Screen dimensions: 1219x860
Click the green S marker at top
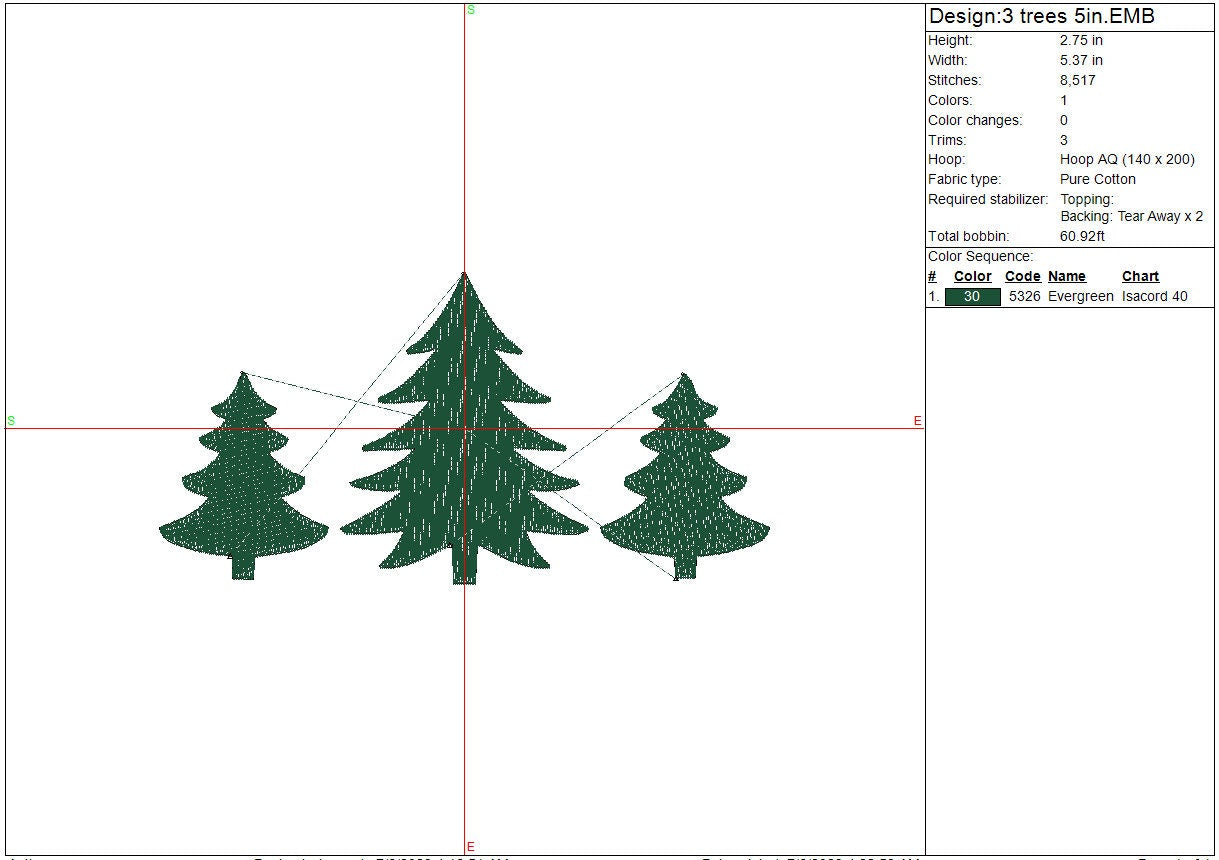coord(471,10)
